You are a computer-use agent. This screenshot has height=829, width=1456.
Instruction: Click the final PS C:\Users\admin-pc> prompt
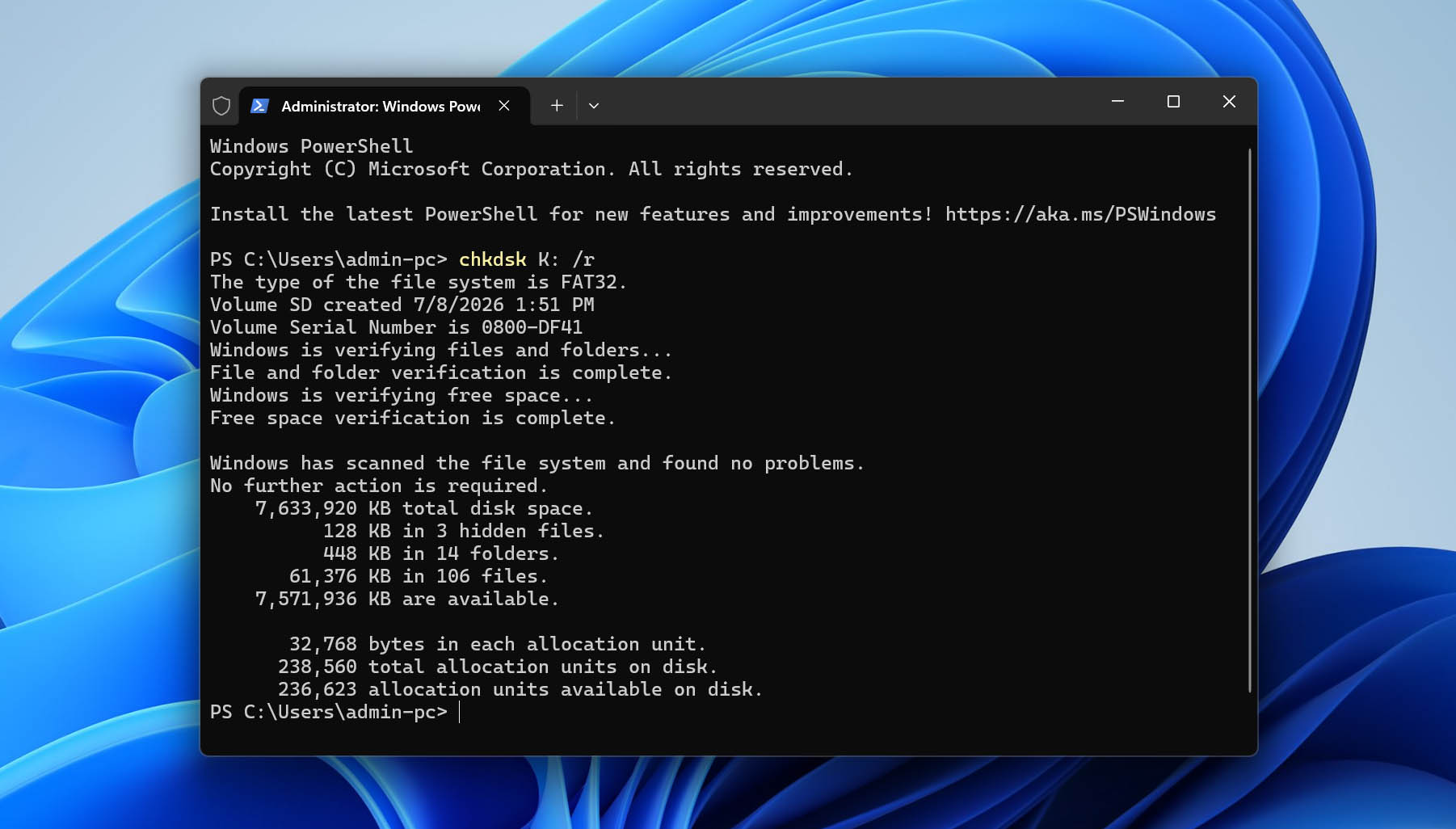pyautogui.click(x=329, y=712)
